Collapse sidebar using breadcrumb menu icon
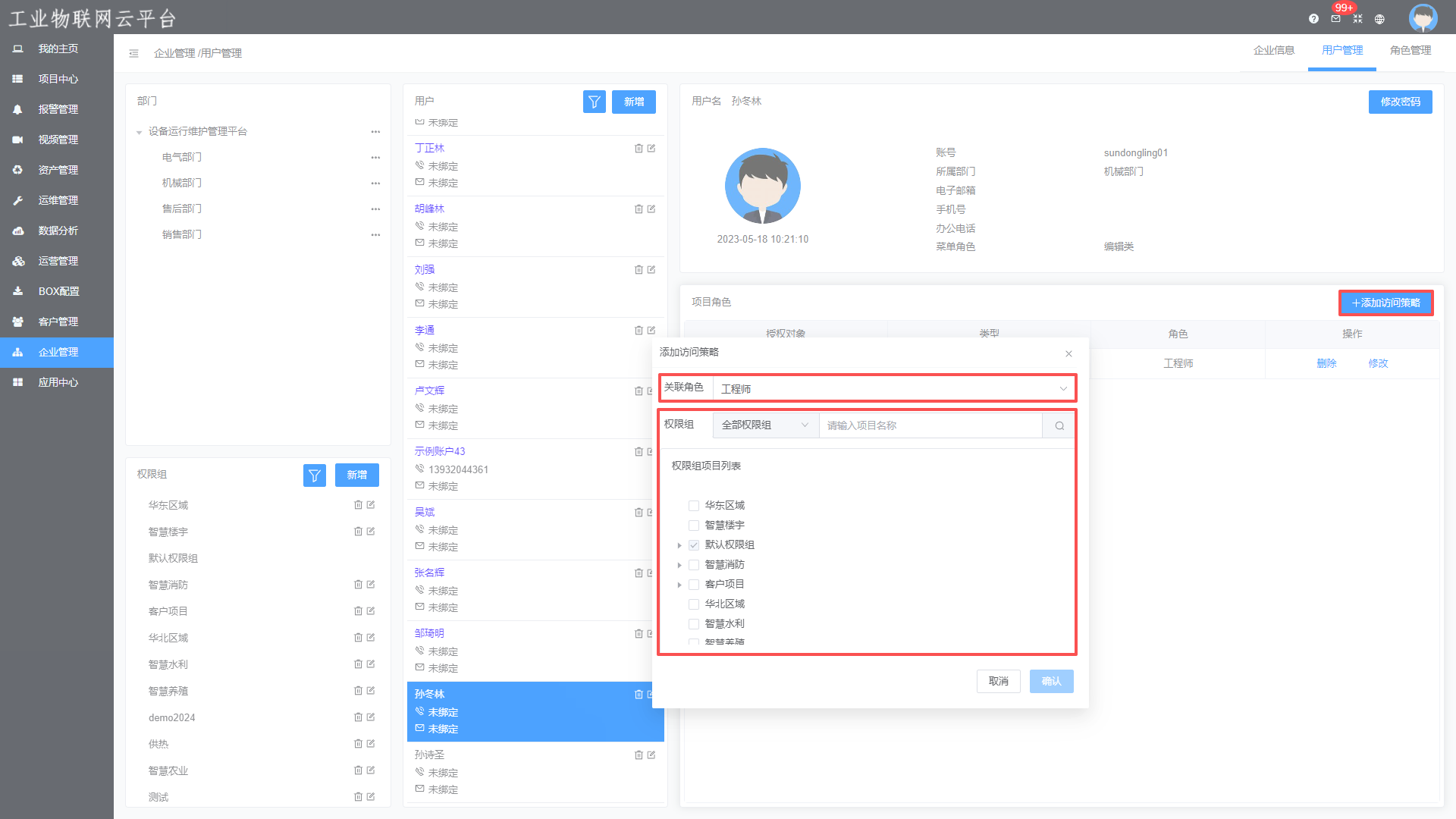Viewport: 1456px width, 819px height. coord(133,54)
